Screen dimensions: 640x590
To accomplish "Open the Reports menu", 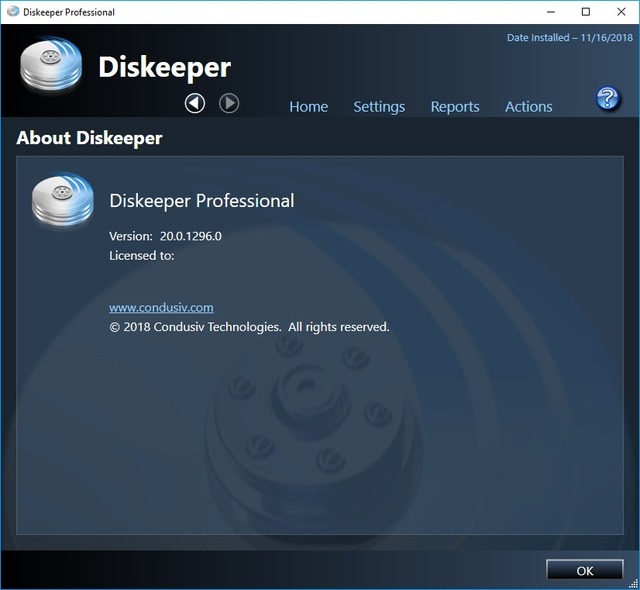I will [x=455, y=107].
